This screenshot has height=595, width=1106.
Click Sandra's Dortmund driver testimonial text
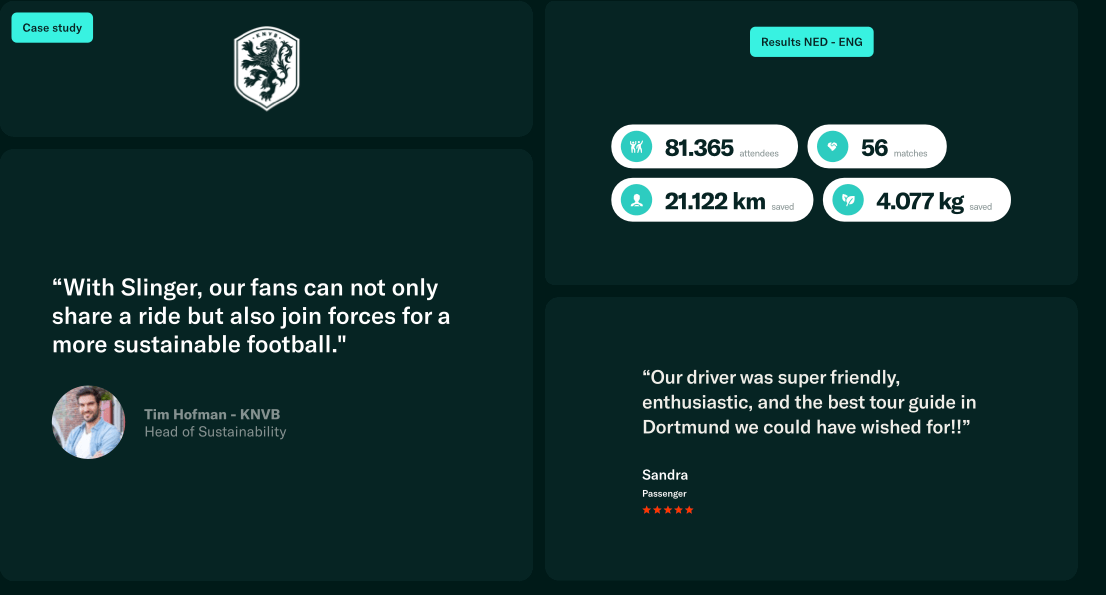[x=809, y=402]
